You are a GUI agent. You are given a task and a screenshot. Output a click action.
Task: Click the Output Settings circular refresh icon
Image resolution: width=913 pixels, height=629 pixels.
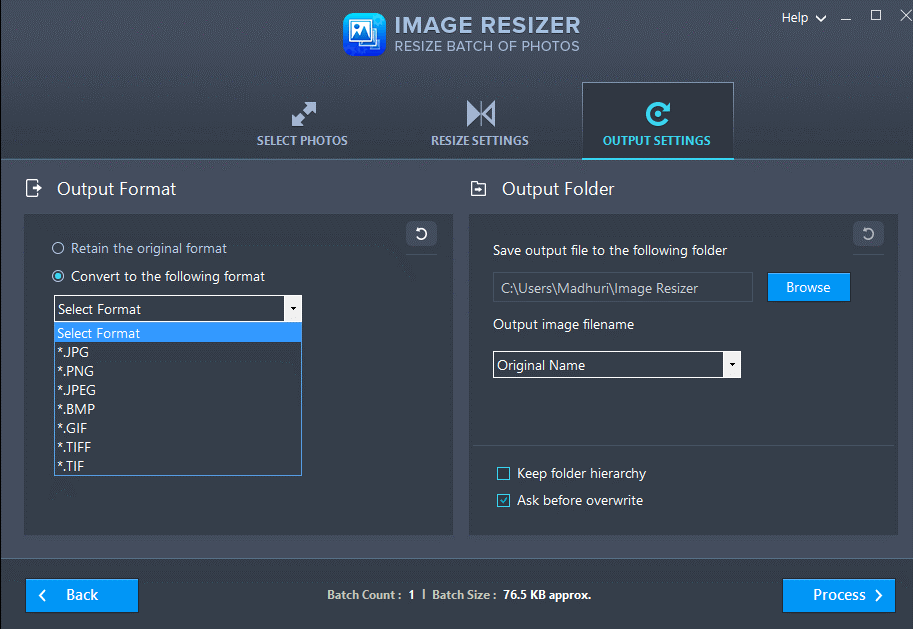tap(657, 112)
